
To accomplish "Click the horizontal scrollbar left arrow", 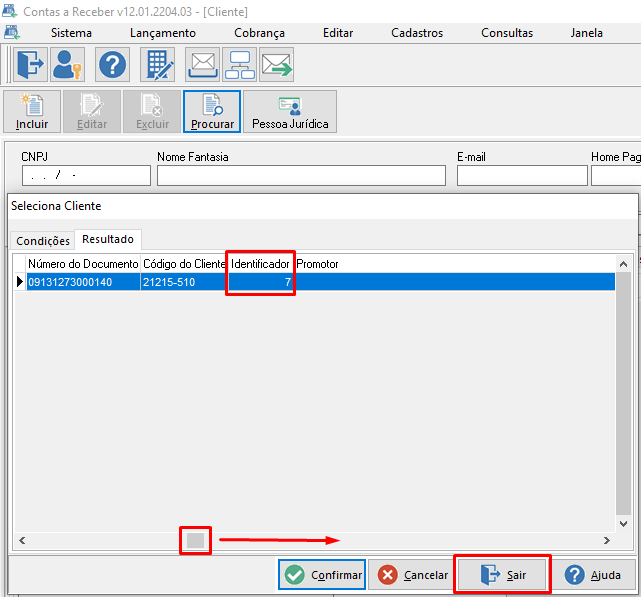I will pos(22,541).
